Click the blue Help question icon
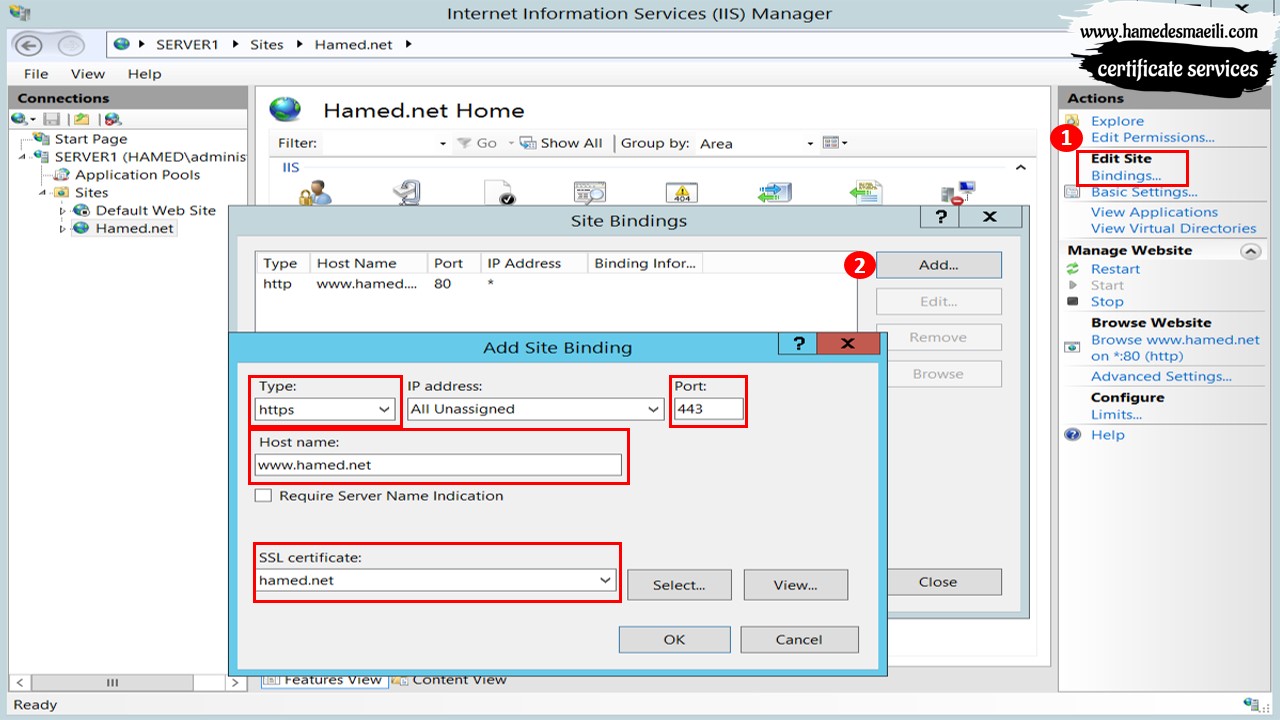The image size is (1280, 720). (x=1073, y=435)
